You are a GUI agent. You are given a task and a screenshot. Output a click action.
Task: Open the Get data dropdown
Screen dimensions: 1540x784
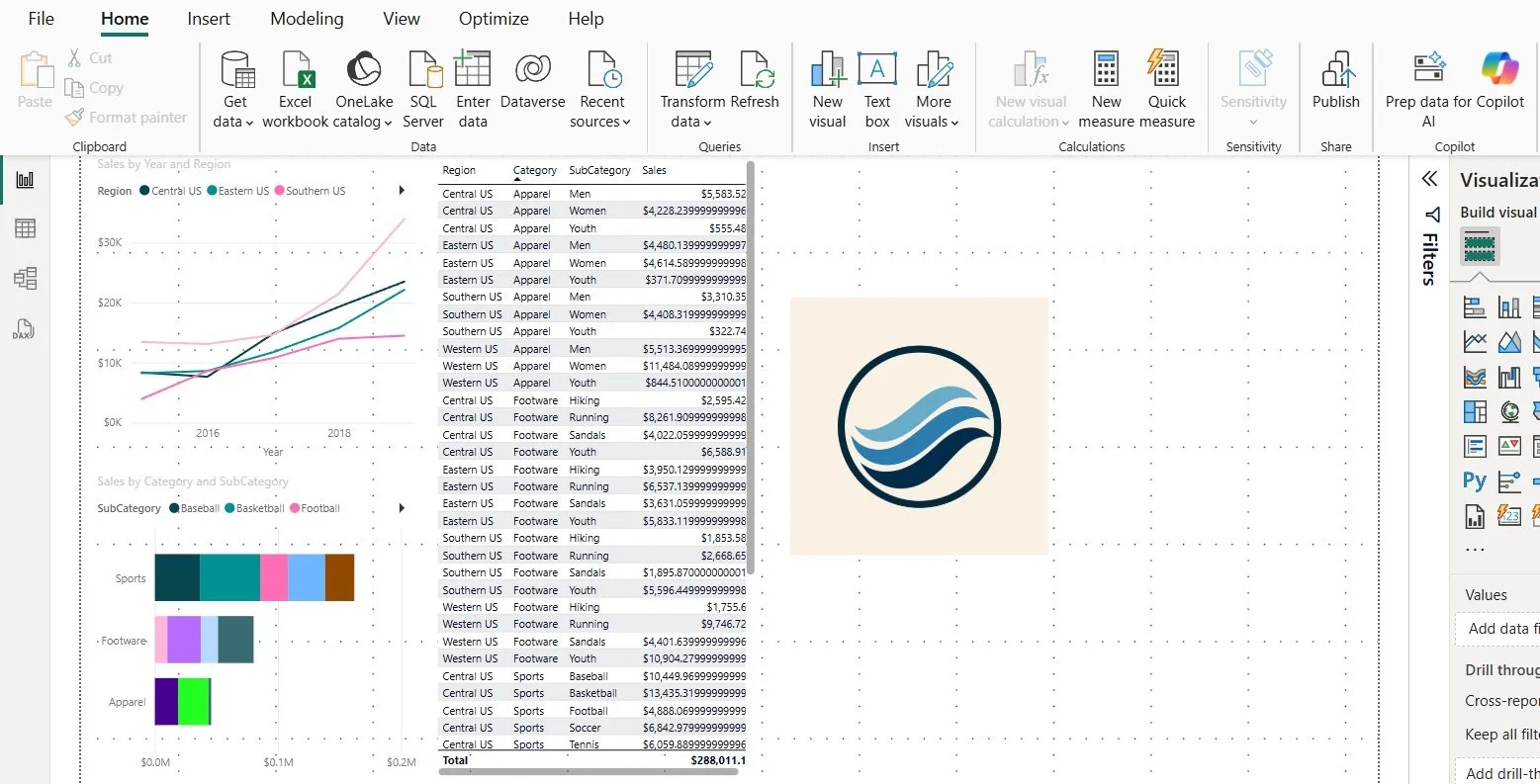pos(233,90)
